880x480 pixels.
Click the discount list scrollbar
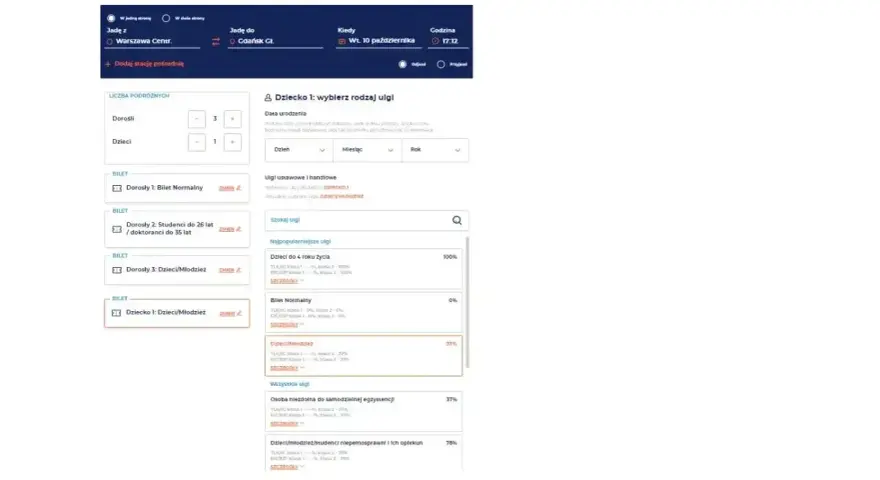(x=468, y=302)
